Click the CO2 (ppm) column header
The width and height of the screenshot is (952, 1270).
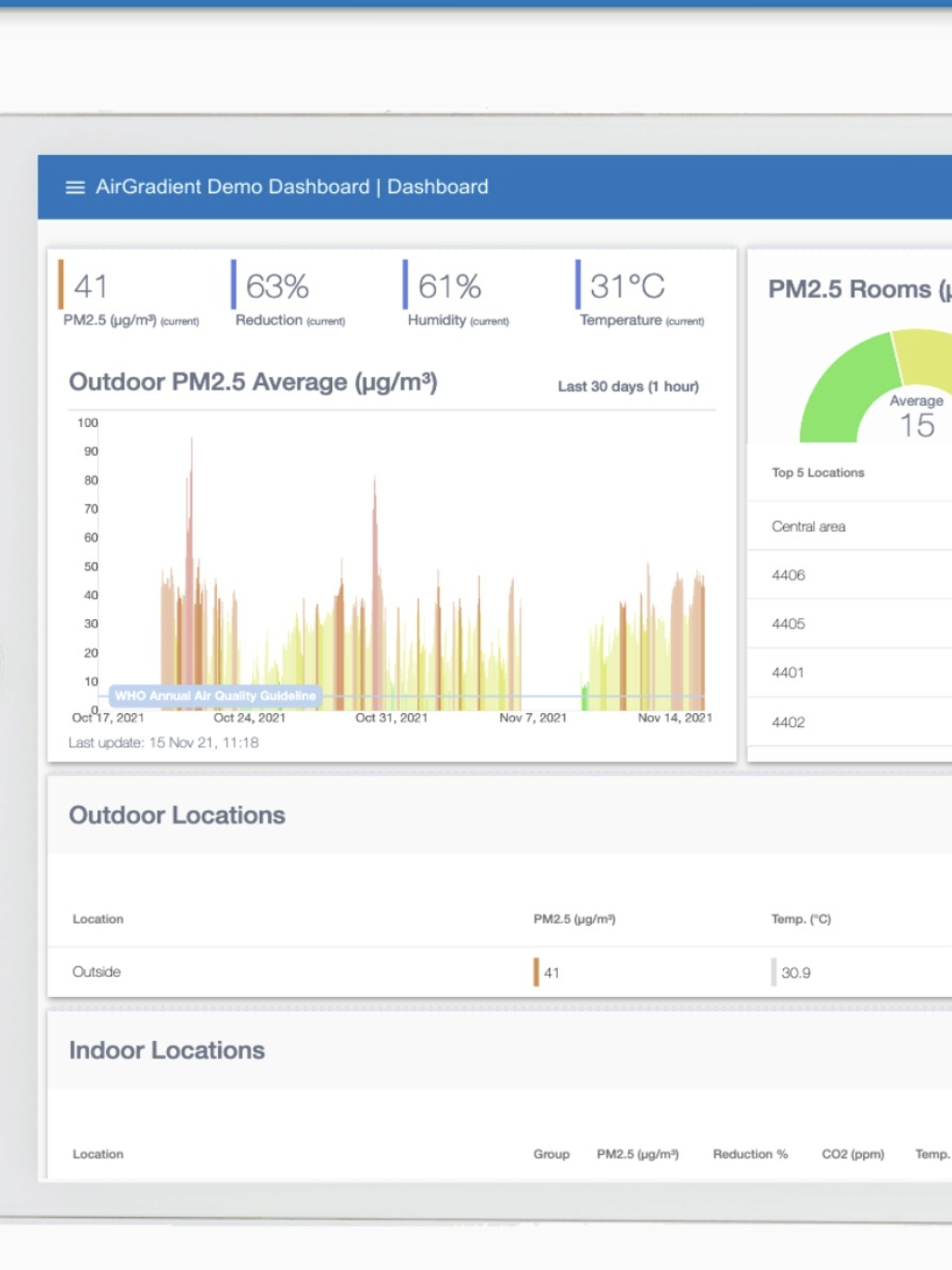point(853,1154)
